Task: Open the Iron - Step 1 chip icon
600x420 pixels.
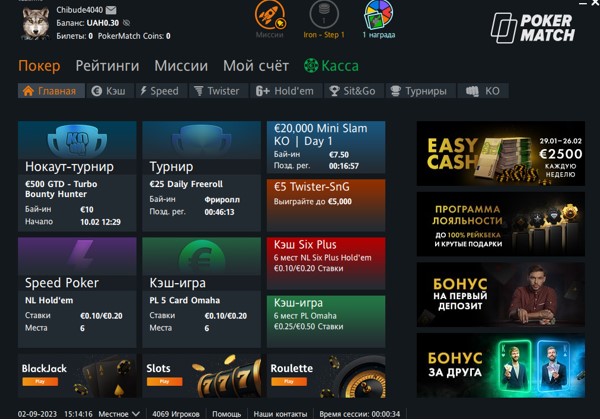Action: (324, 15)
